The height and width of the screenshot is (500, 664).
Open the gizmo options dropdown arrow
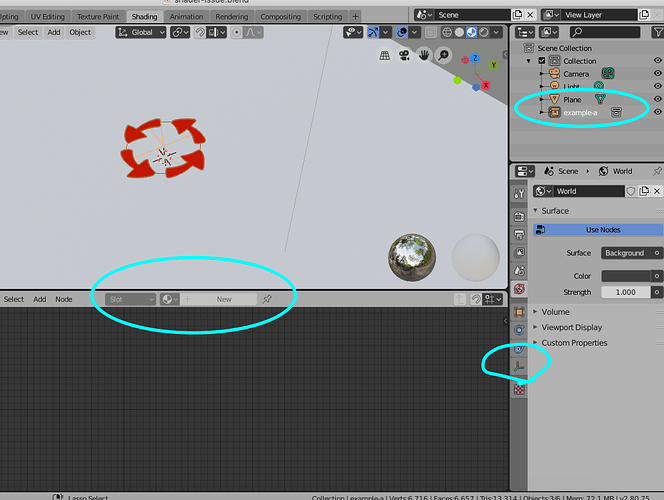(385, 32)
